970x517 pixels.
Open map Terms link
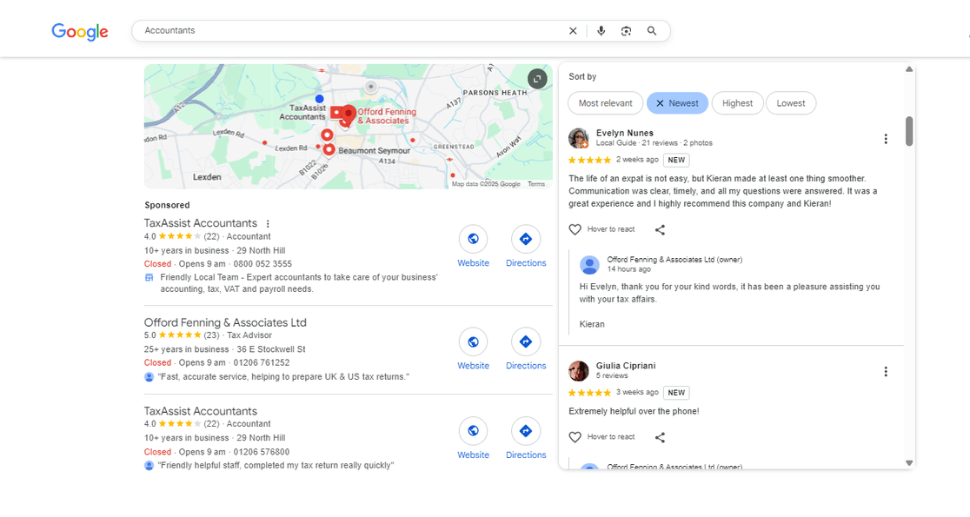536,184
